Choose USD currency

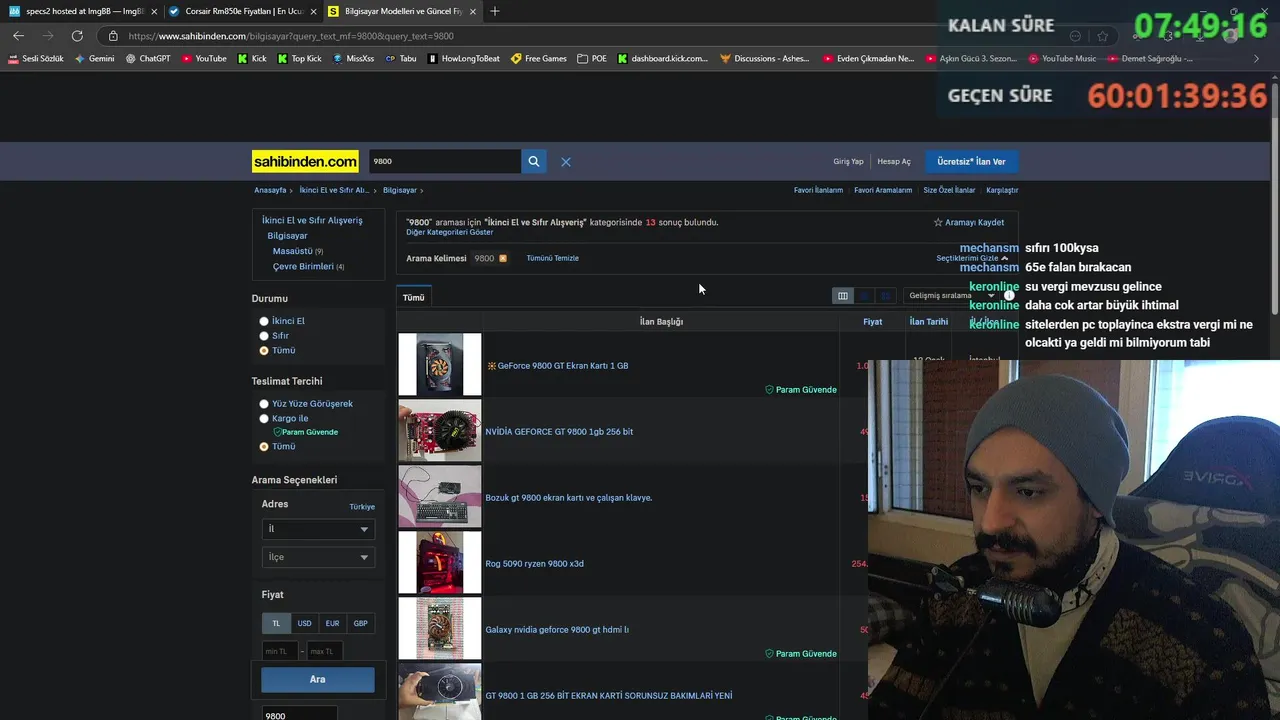pyautogui.click(x=304, y=623)
